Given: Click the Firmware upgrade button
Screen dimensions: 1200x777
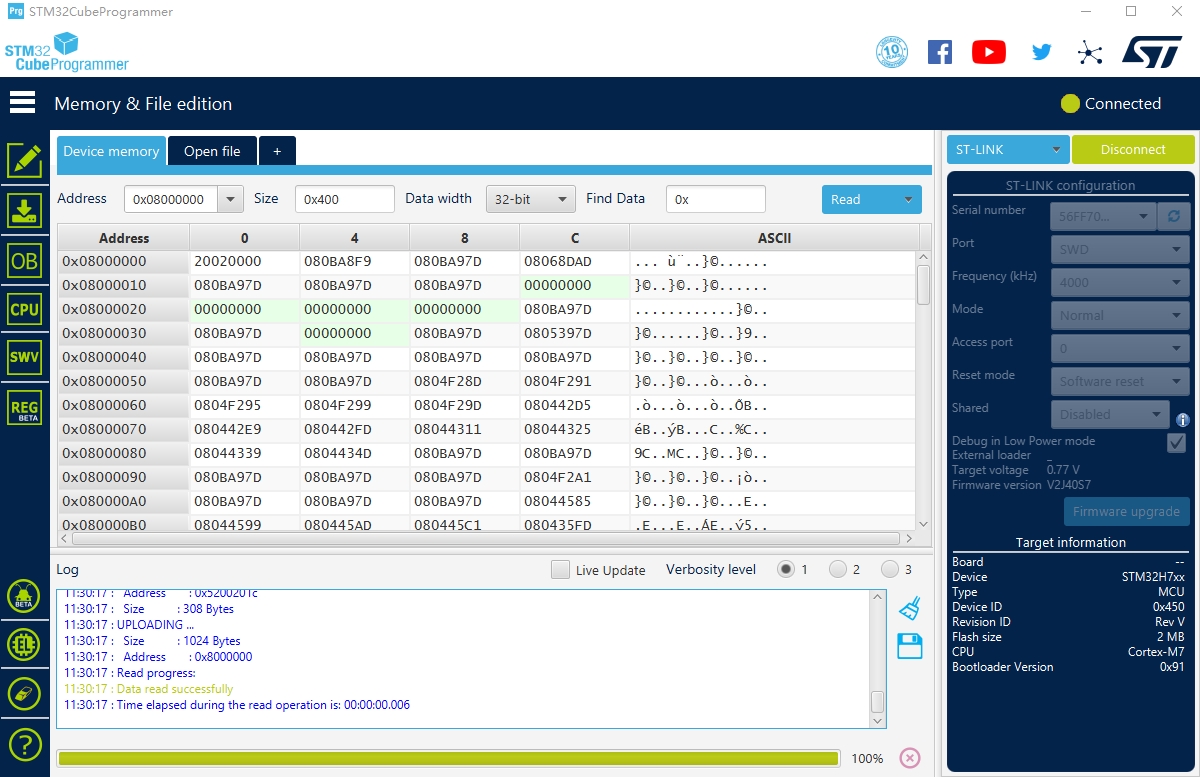Looking at the screenshot, I should 1126,511.
